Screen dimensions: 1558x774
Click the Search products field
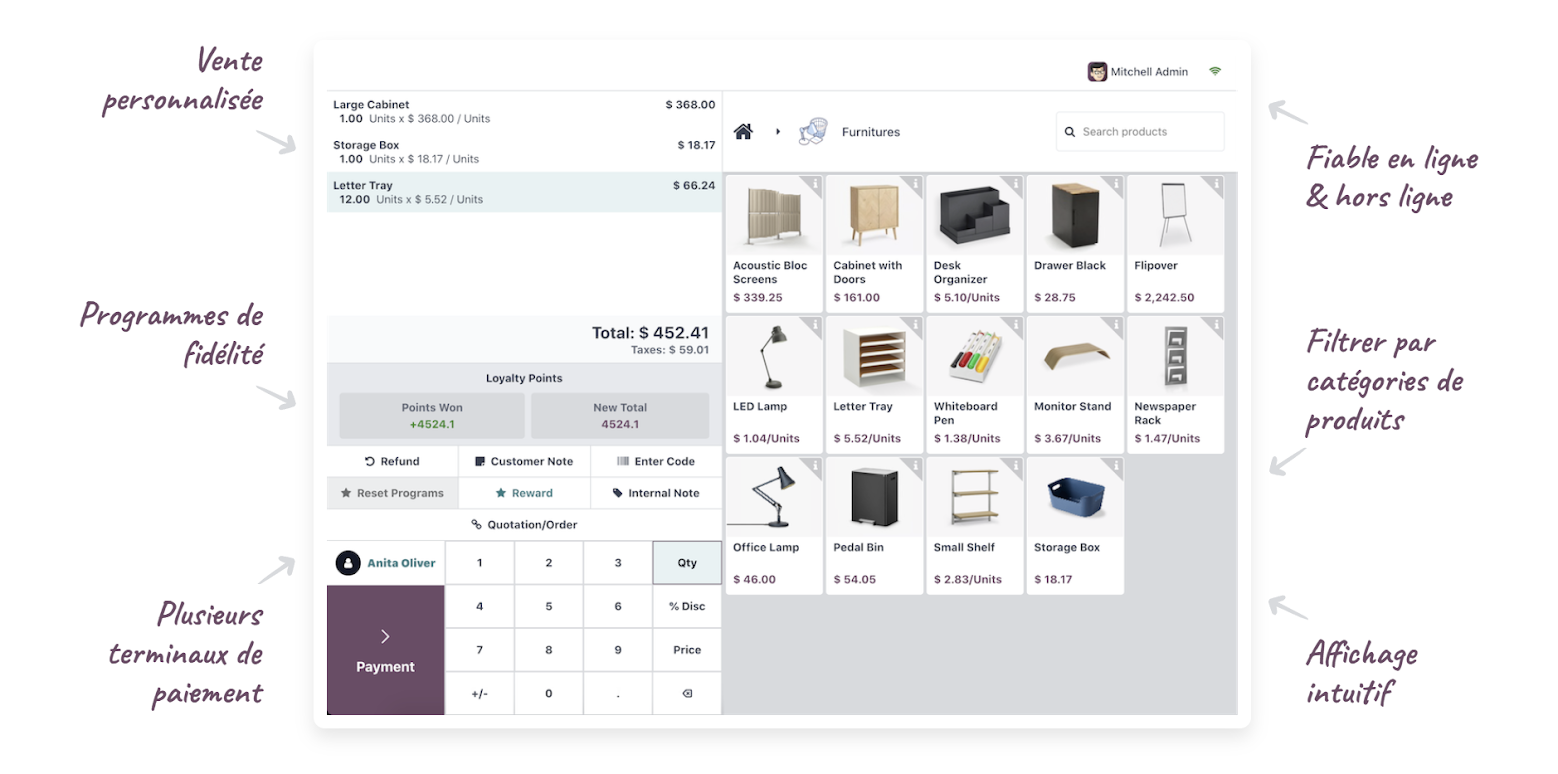pos(1140,132)
